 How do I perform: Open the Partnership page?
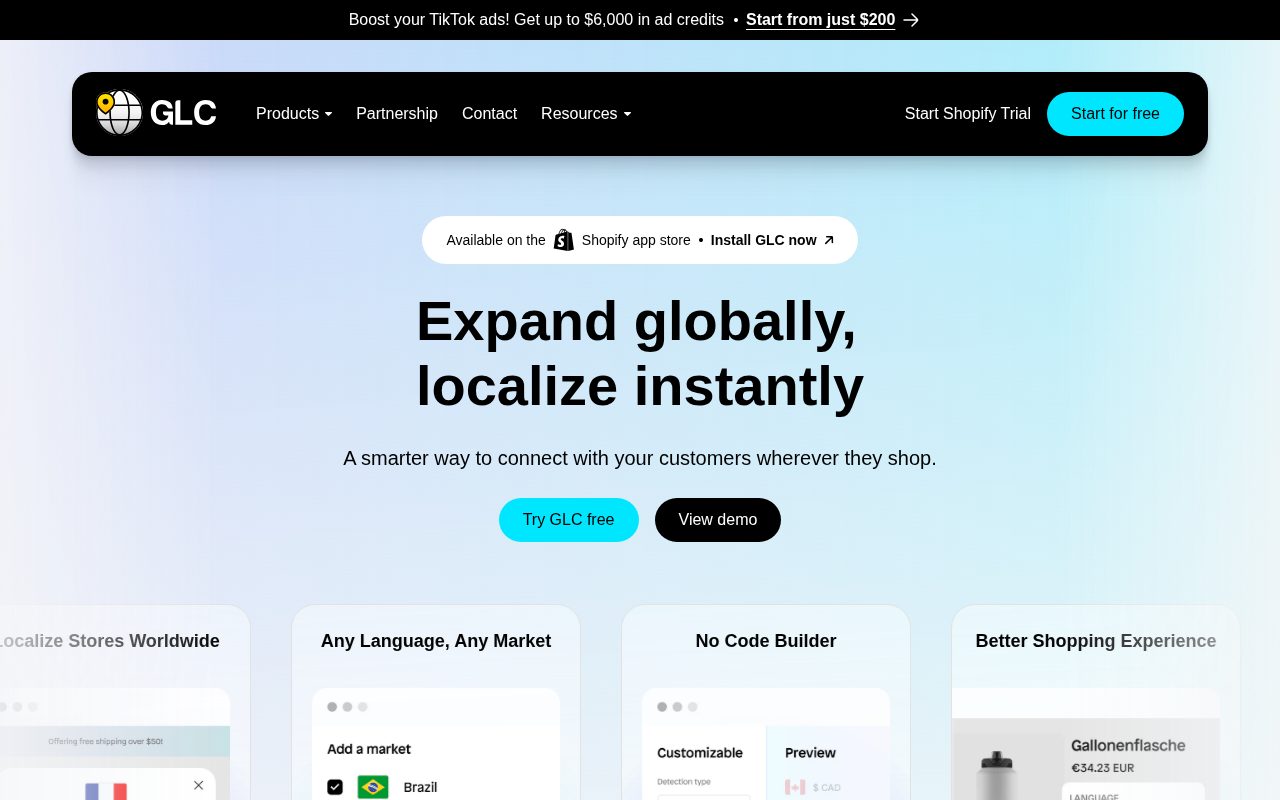pos(397,114)
